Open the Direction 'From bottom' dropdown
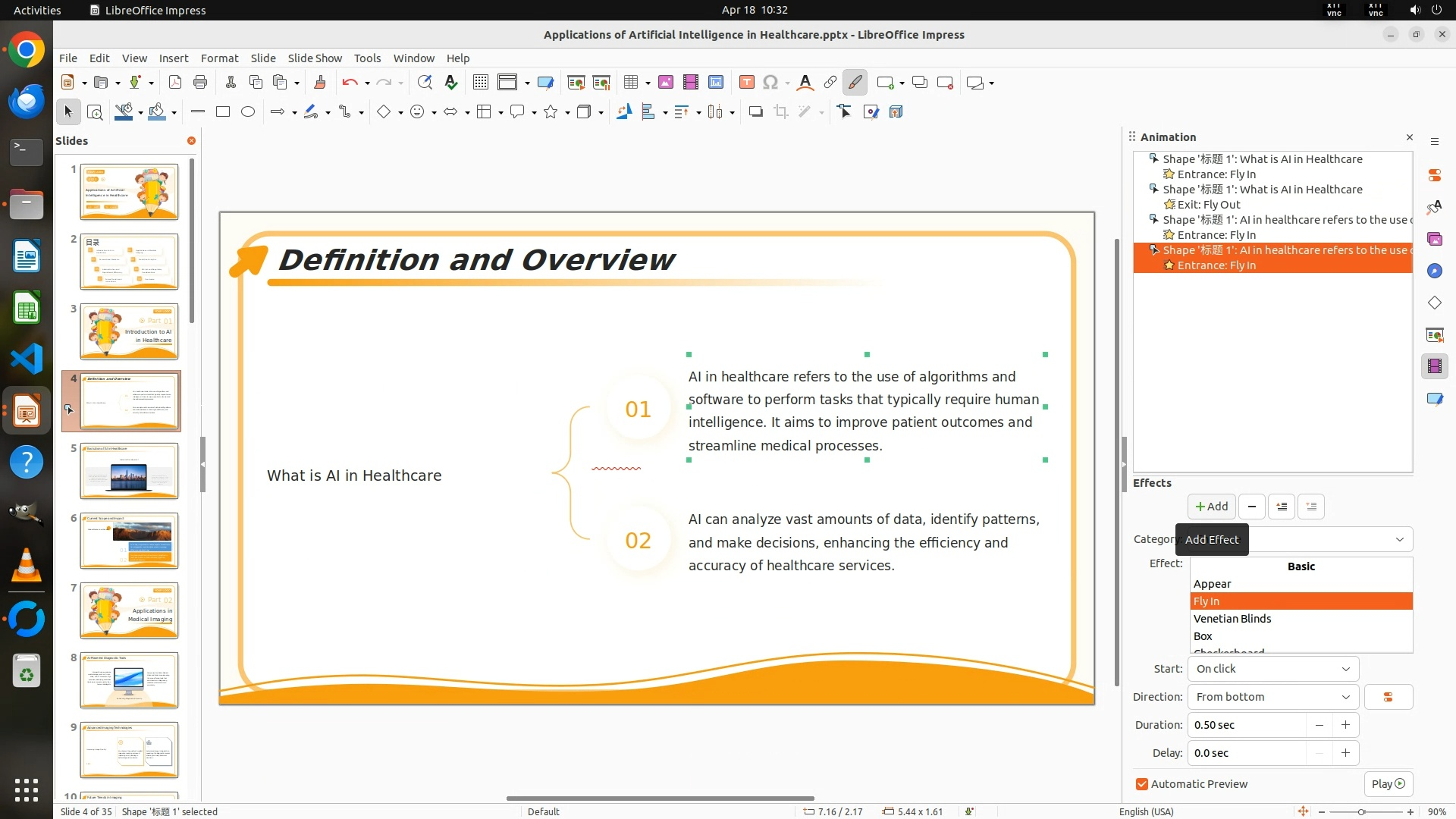1456x819 pixels. point(1273,697)
